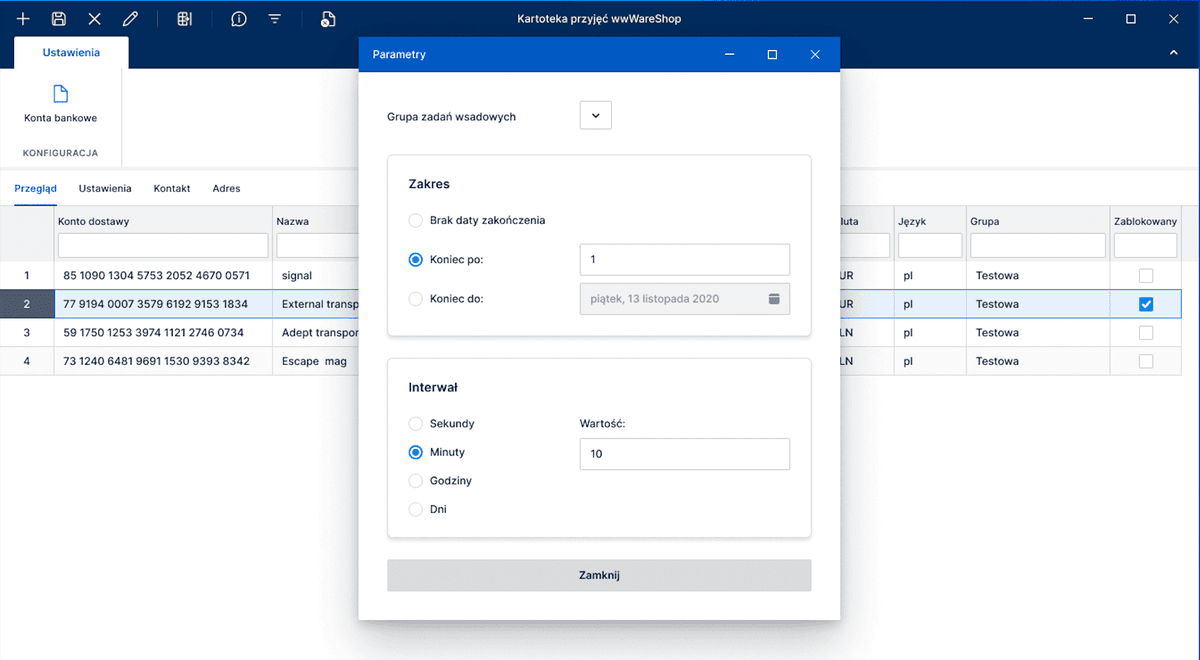This screenshot has height=660, width=1200.
Task: Switch to the Kontakt tab
Action: click(172, 188)
